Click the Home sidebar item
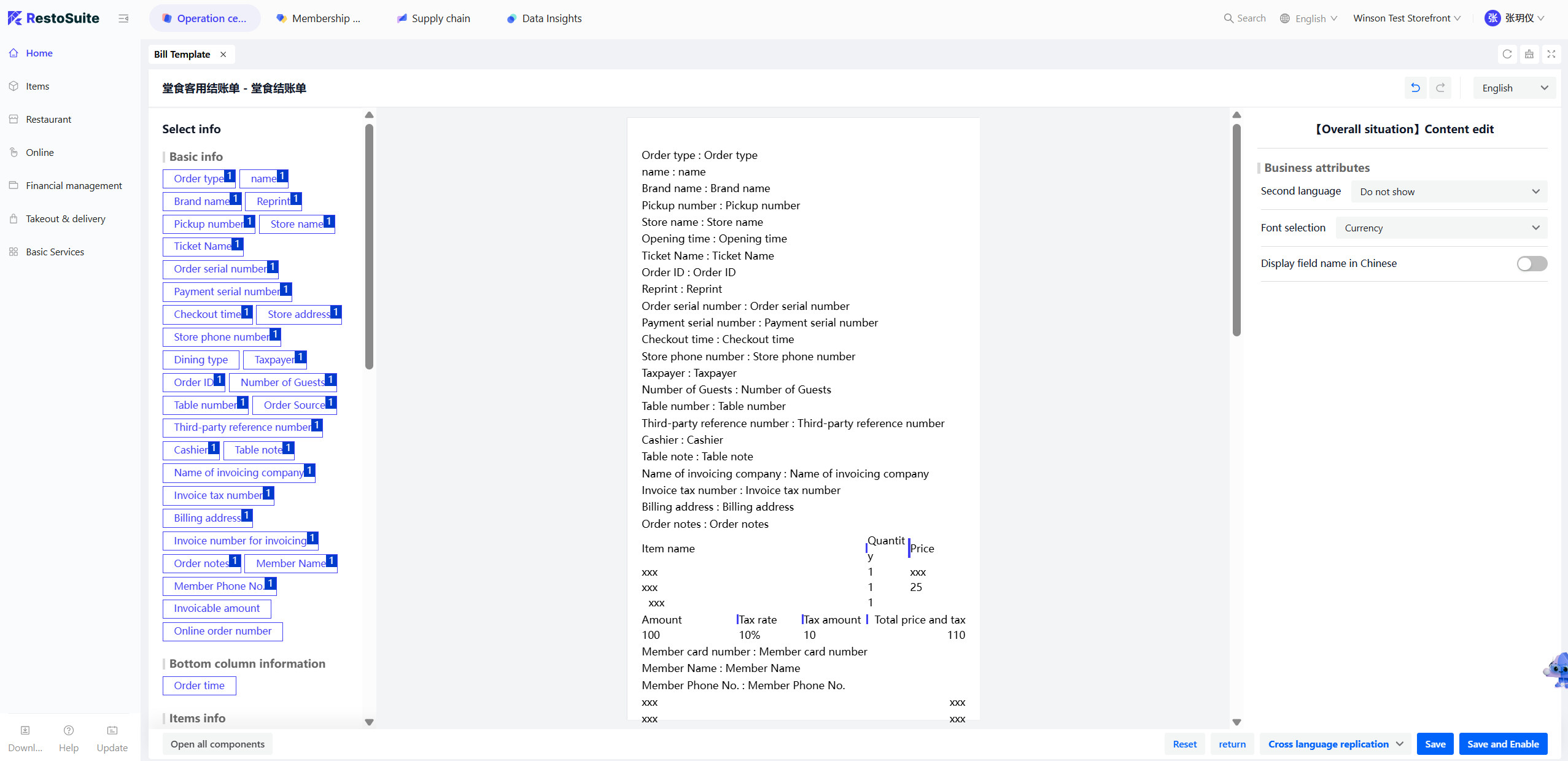 [39, 53]
